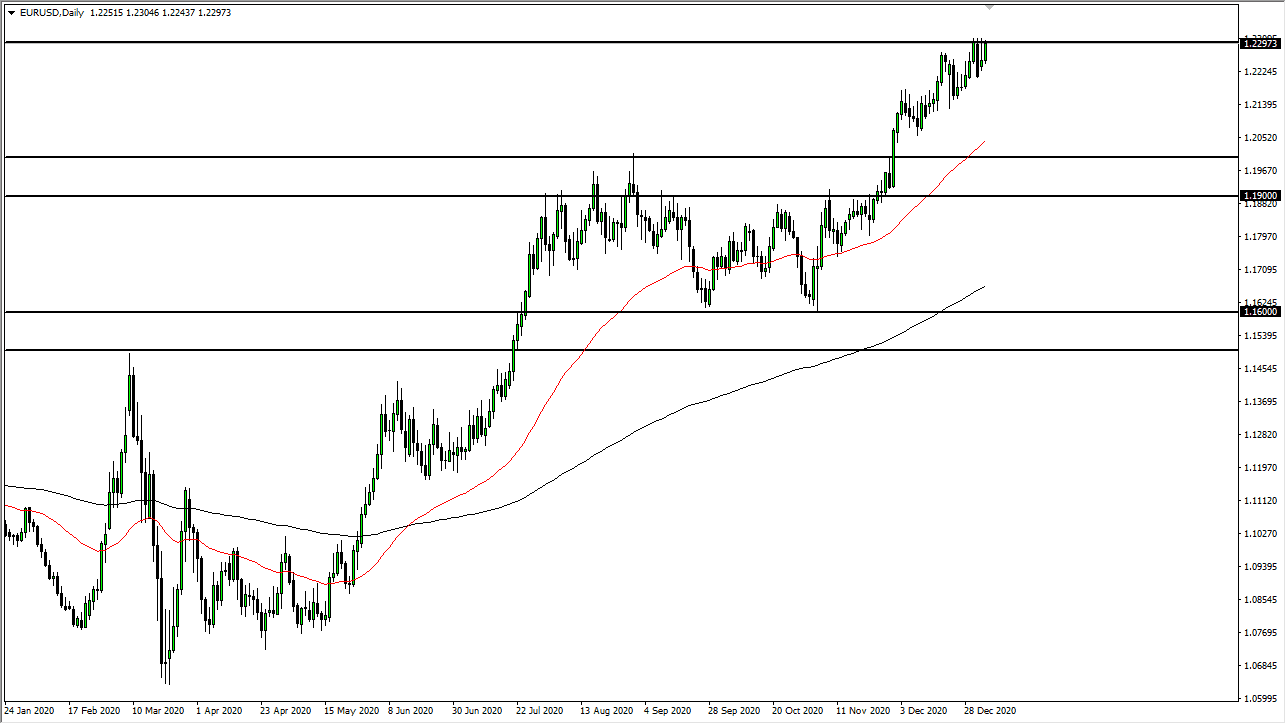Select the horizontal support line at 1.16000

click(x=400, y=311)
